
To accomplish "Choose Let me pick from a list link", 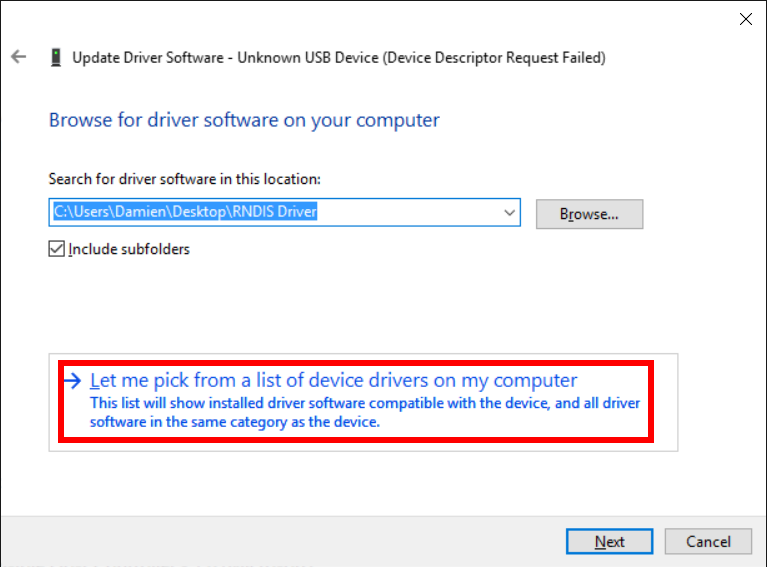I will tap(333, 381).
